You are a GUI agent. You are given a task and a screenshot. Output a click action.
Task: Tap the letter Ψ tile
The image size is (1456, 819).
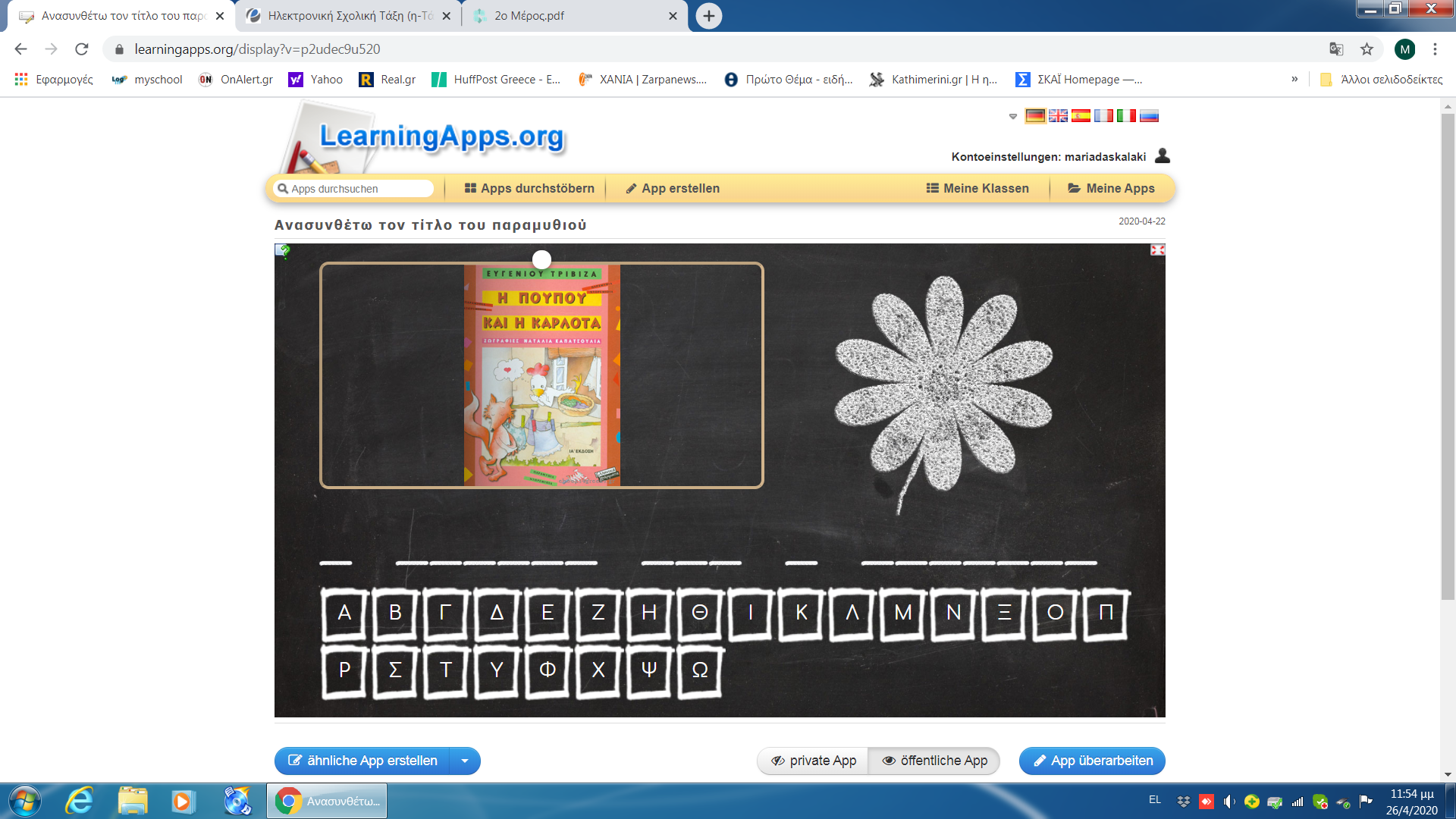649,670
